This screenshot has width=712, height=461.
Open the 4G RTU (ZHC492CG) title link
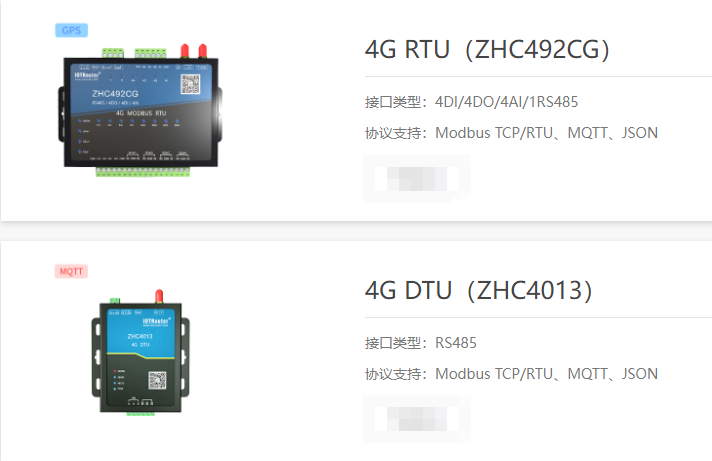(x=487, y=49)
